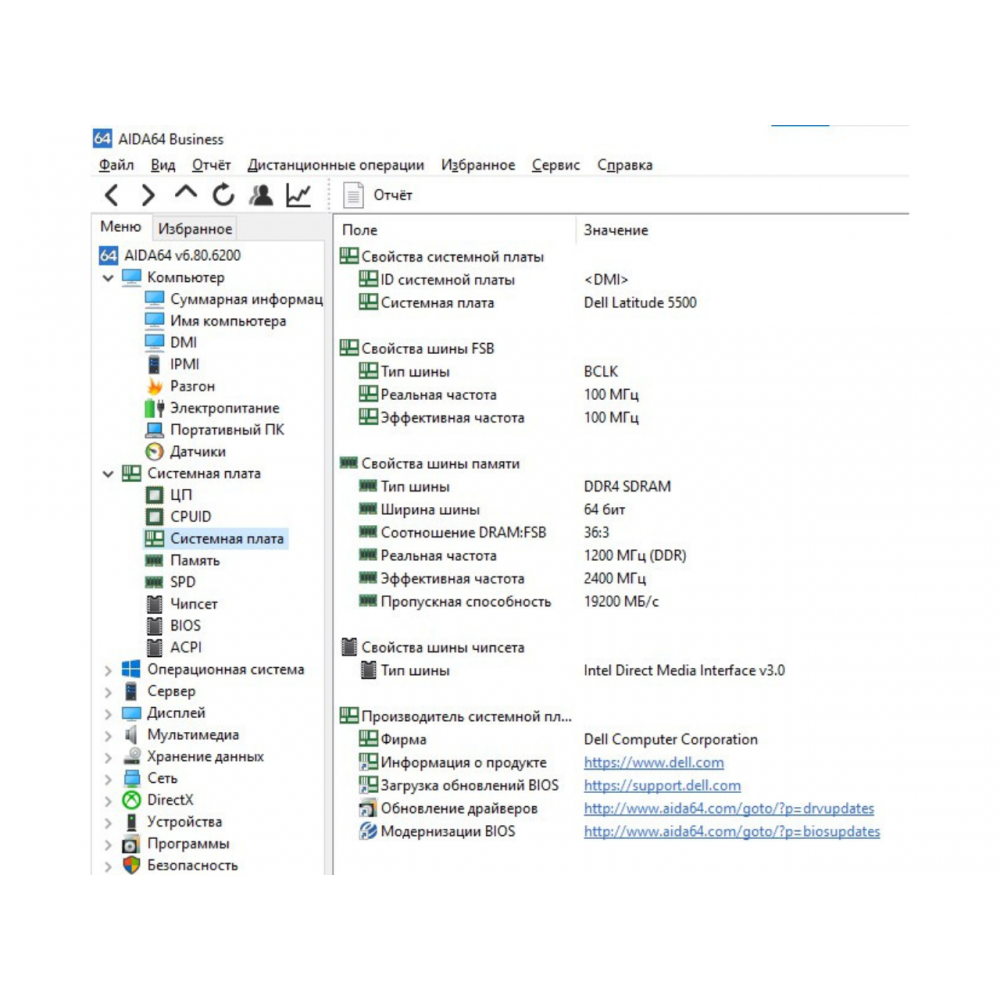Click the Датчики gauge icon
The height and width of the screenshot is (1000, 1000).
(154, 452)
